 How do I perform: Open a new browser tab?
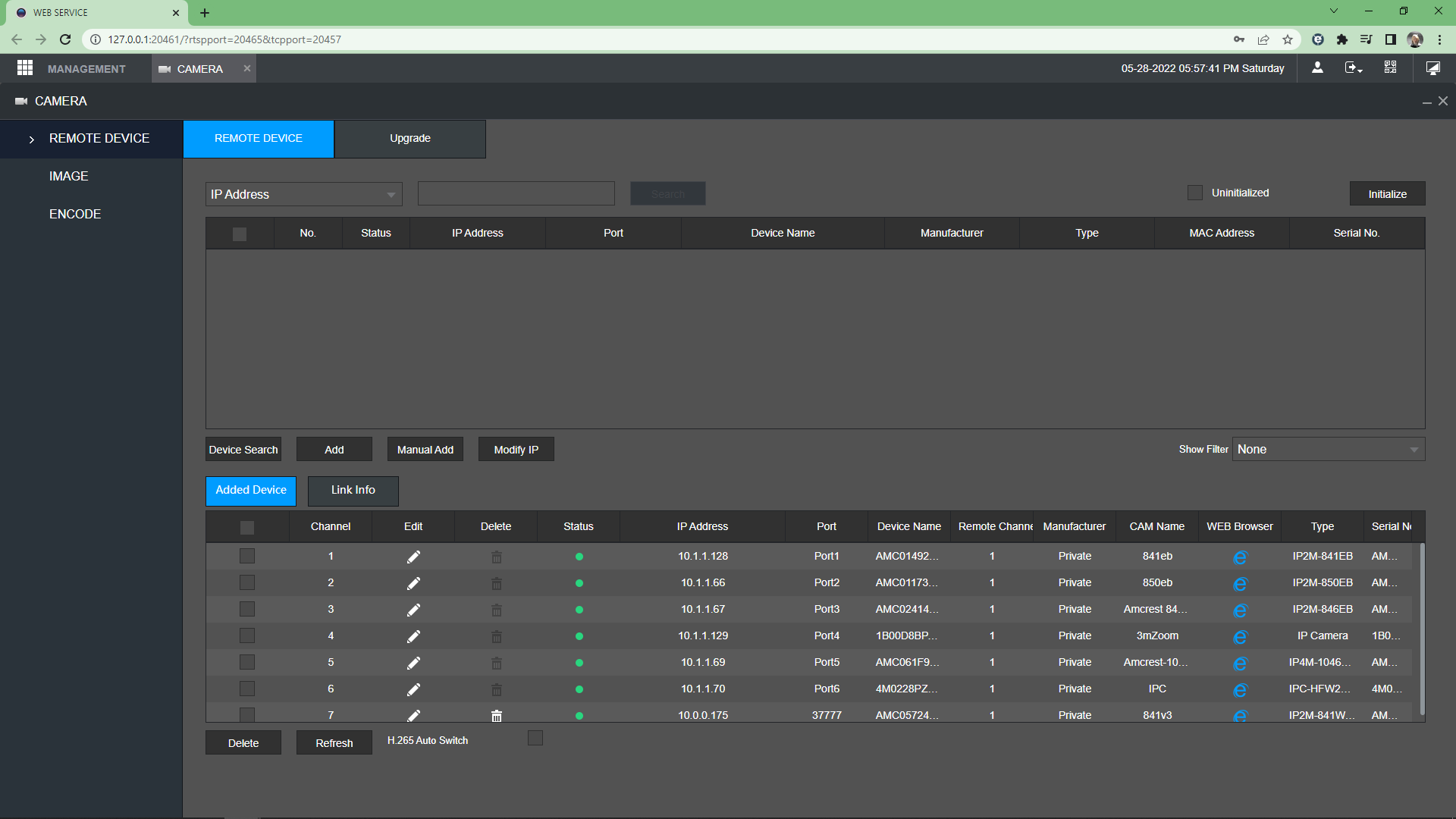point(205,12)
